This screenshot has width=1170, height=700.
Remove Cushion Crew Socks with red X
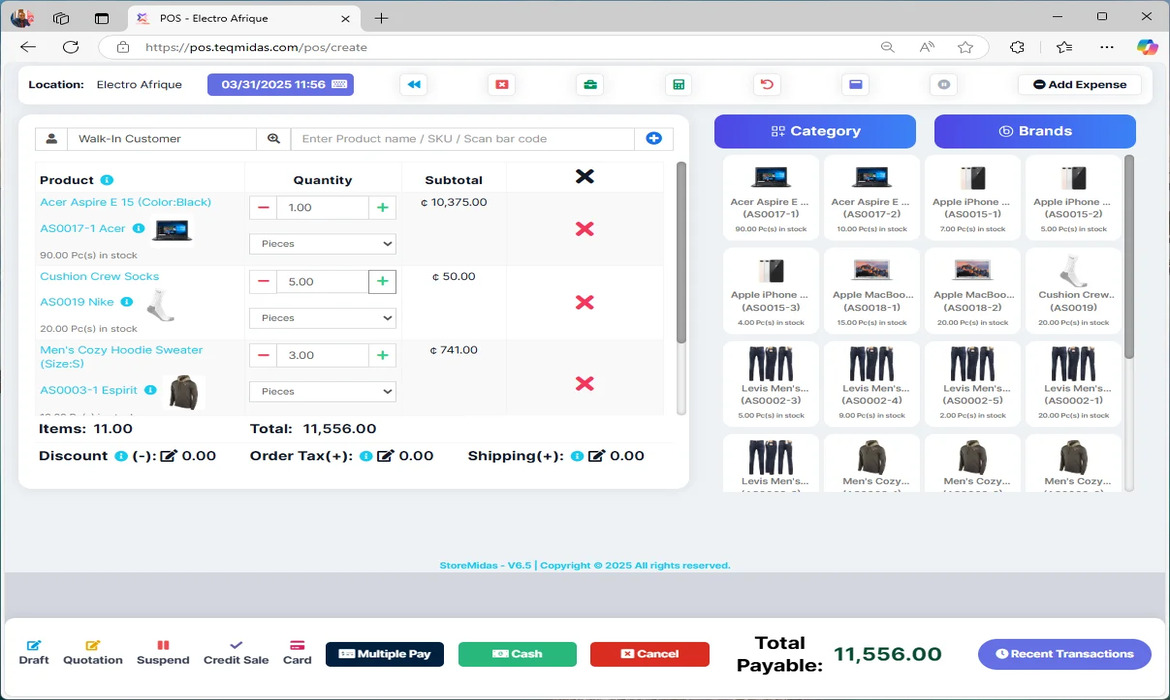(x=585, y=302)
